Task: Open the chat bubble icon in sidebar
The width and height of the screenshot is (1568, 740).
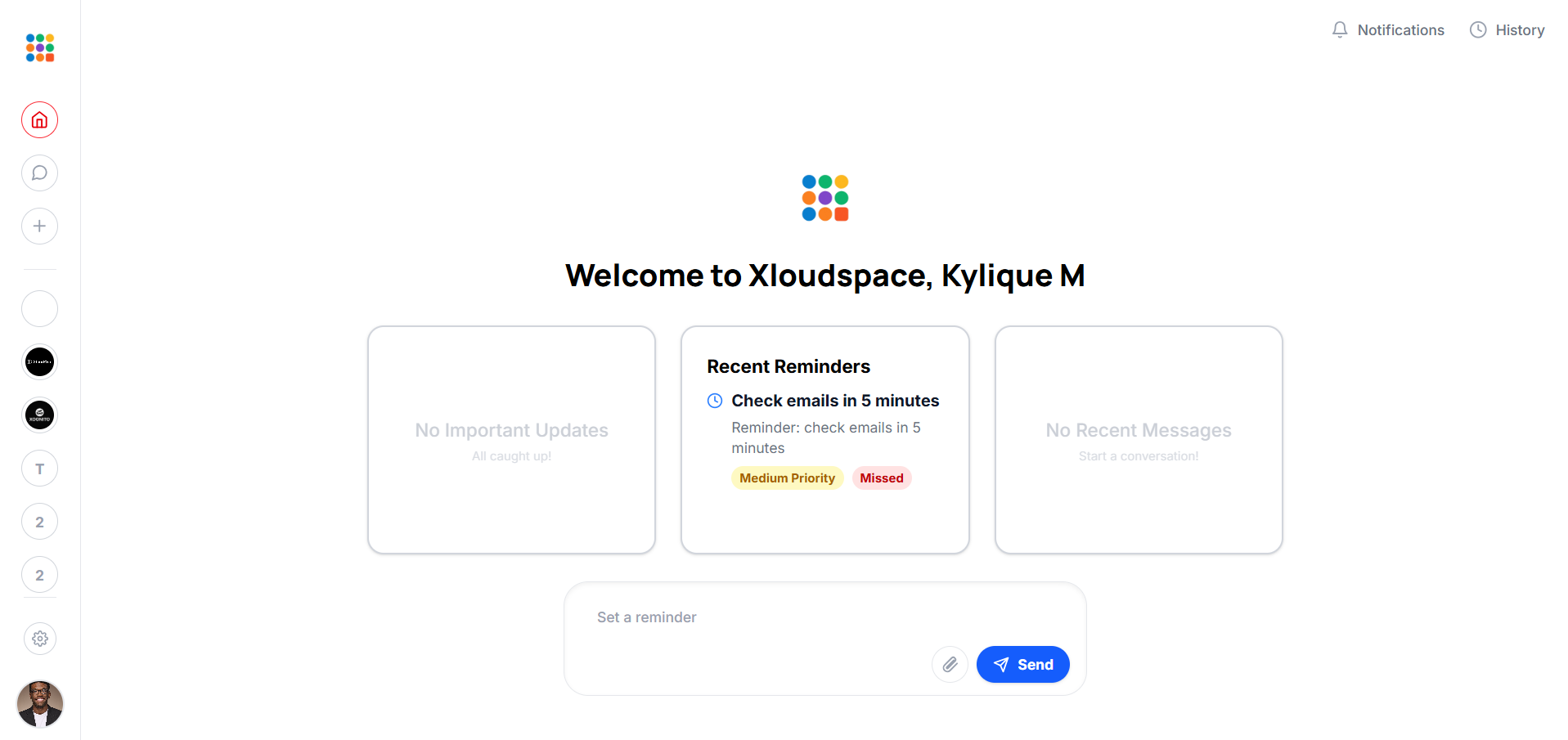Action: [39, 173]
